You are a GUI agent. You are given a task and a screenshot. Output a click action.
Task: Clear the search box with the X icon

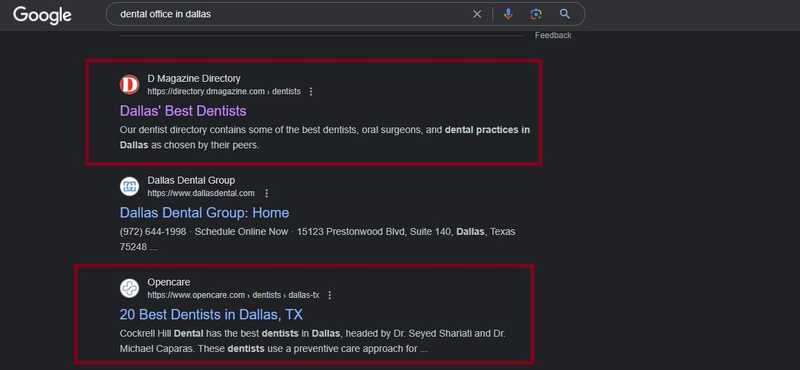coord(477,14)
